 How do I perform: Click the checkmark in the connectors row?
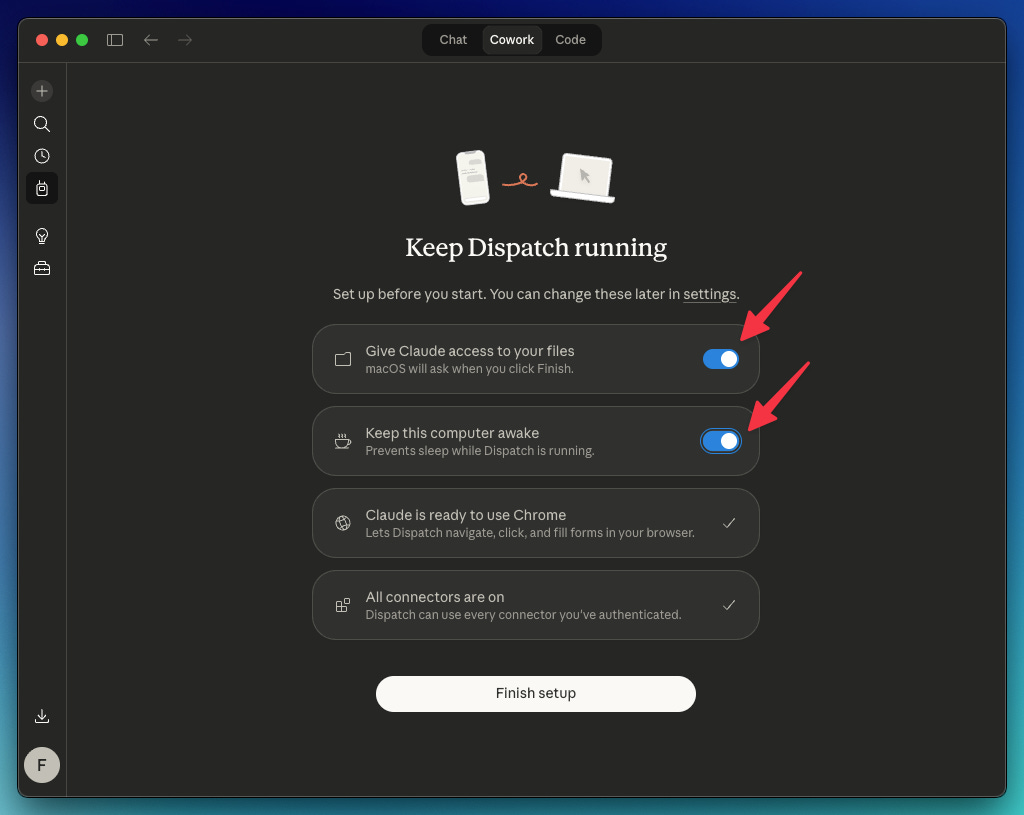tap(729, 605)
